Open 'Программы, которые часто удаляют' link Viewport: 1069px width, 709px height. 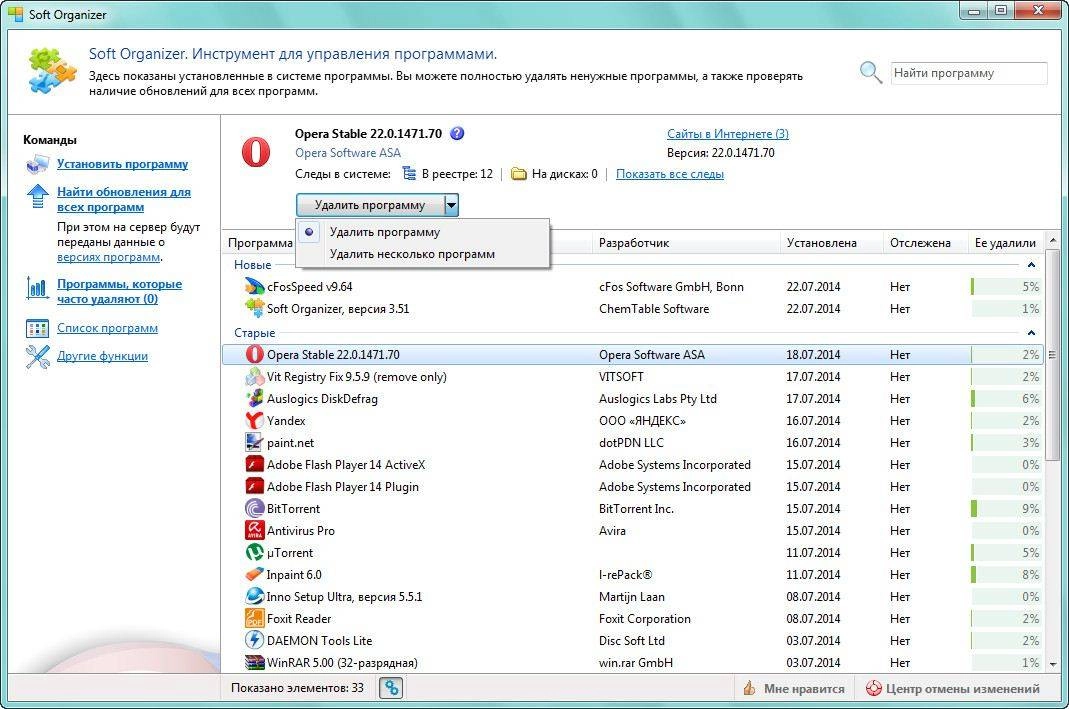[119, 291]
